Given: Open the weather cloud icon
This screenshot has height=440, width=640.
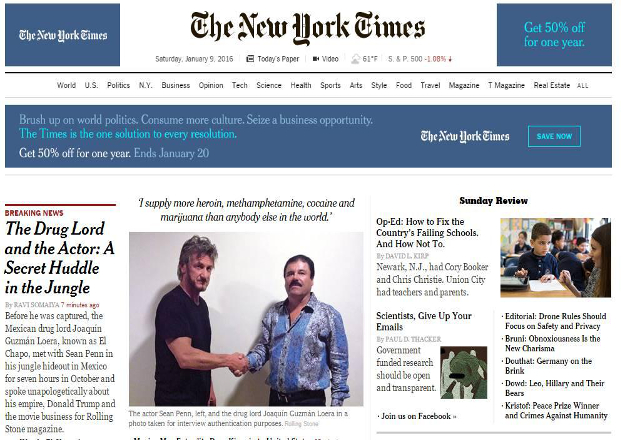Looking at the screenshot, I should (x=356, y=59).
